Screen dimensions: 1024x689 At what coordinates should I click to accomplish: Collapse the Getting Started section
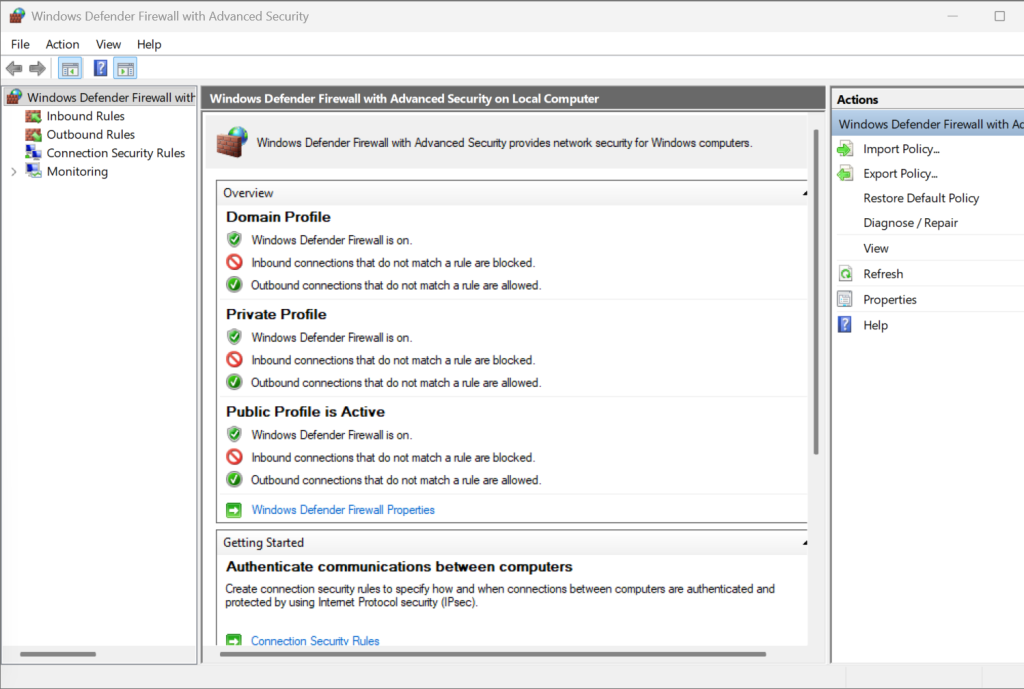tap(804, 543)
